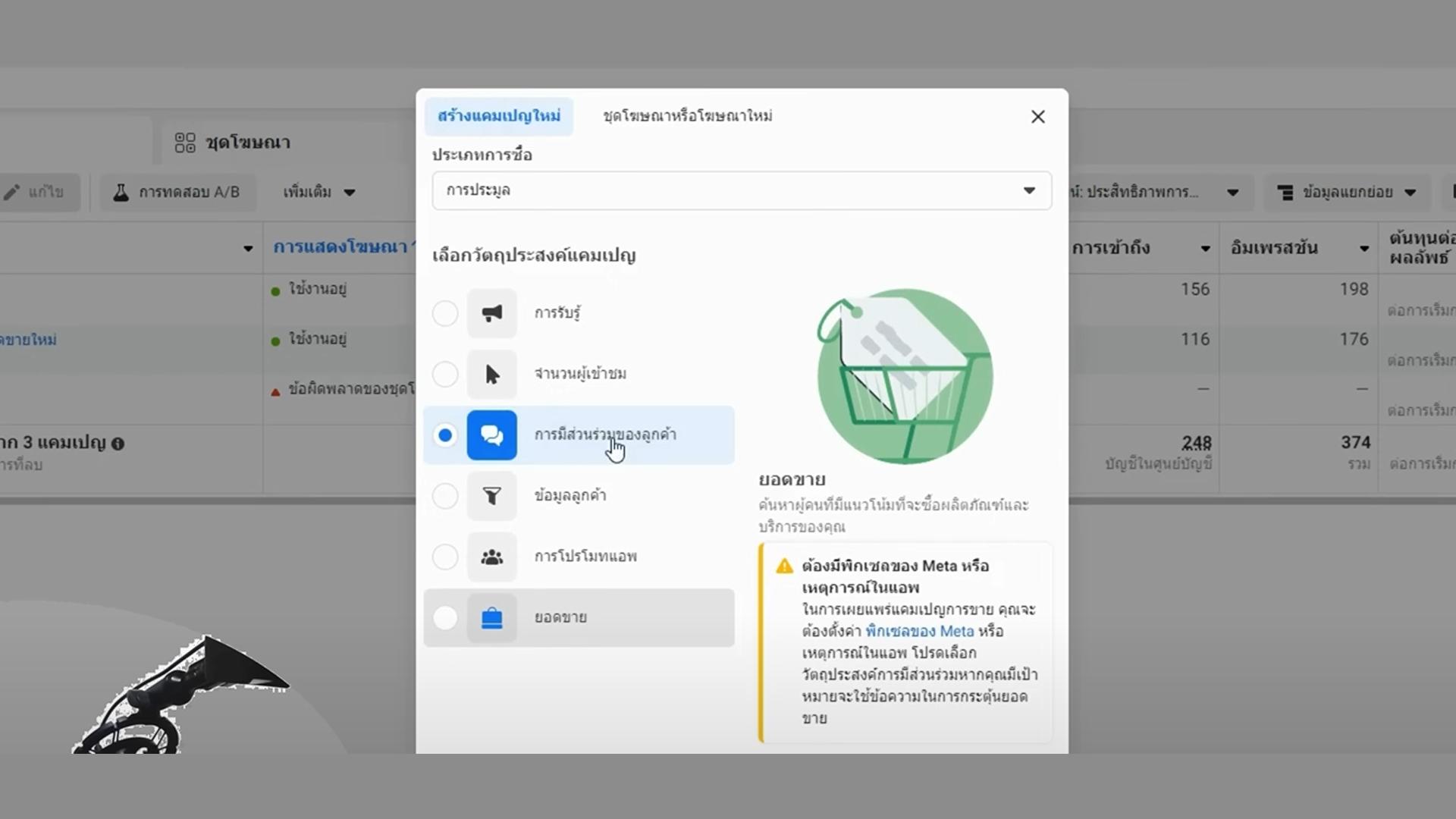Viewport: 1456px width, 819px height.
Task: Switch to ชุดโฆษณาหรือโฆษณาใหม่ tab
Action: 687,116
